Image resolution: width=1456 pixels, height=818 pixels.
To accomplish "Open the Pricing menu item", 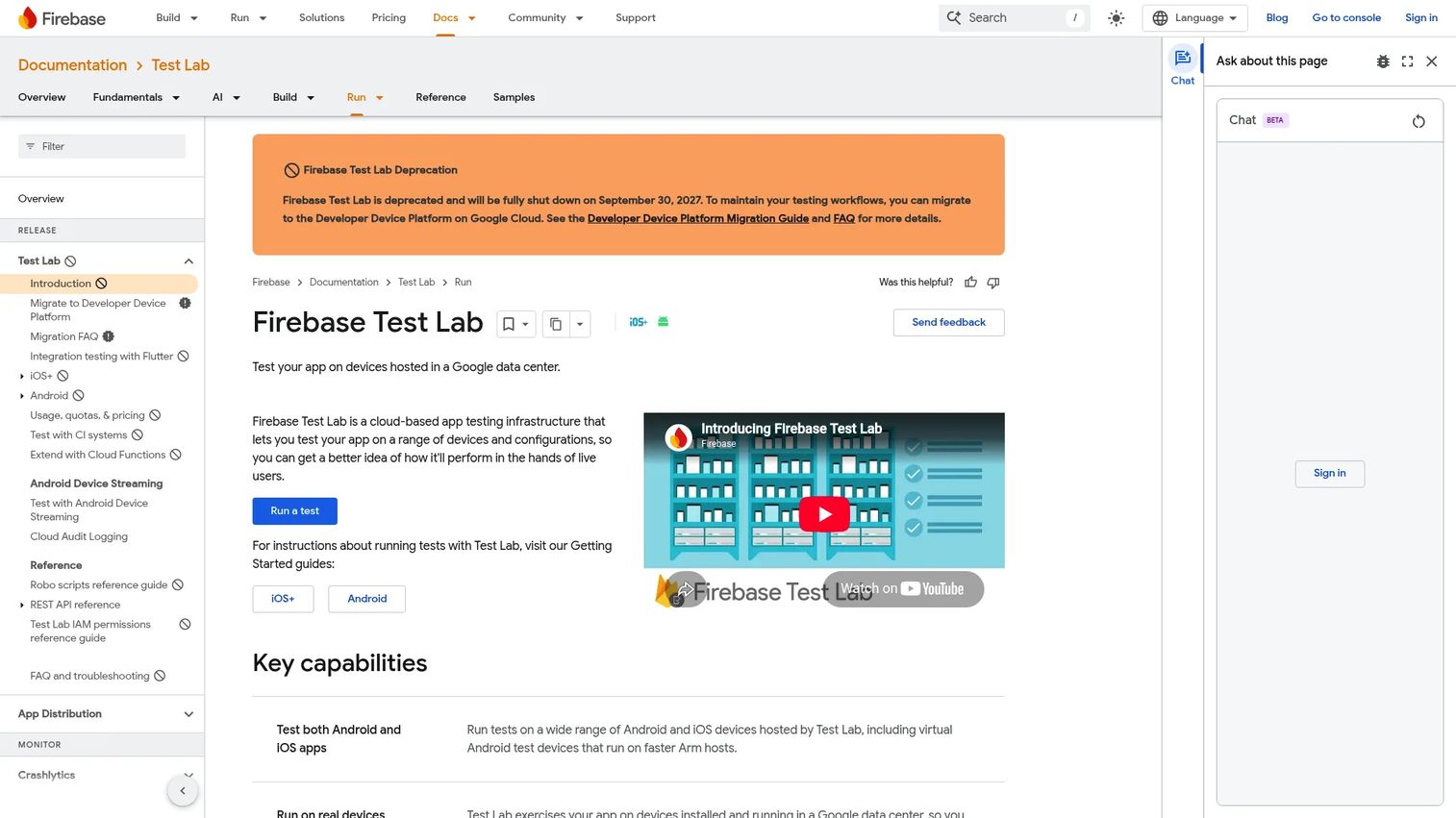I will (x=389, y=18).
